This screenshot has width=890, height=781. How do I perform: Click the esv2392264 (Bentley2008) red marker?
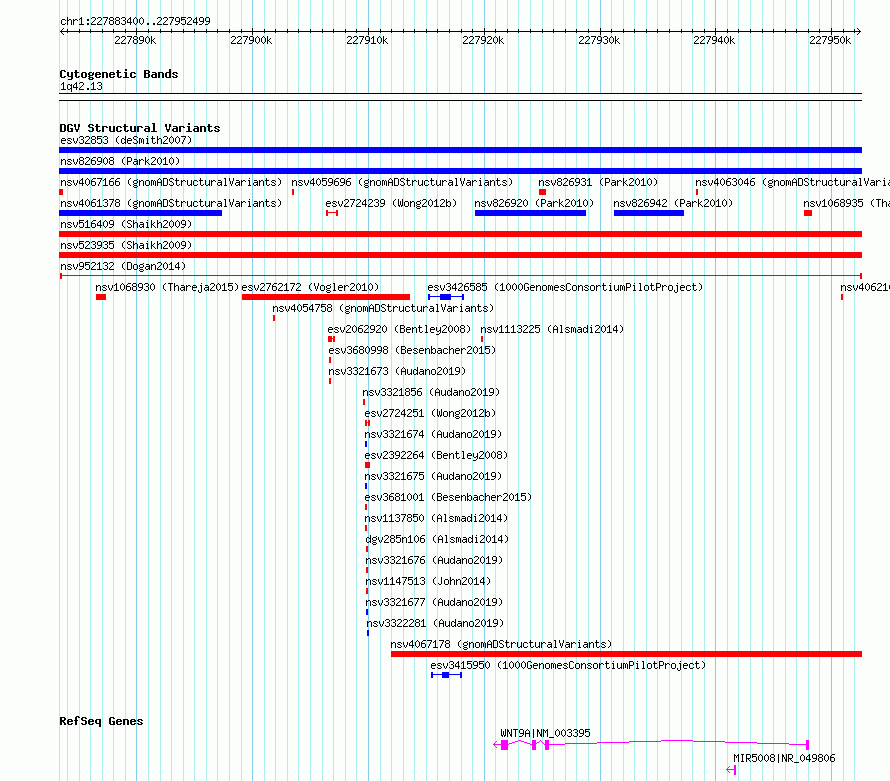pos(367,465)
